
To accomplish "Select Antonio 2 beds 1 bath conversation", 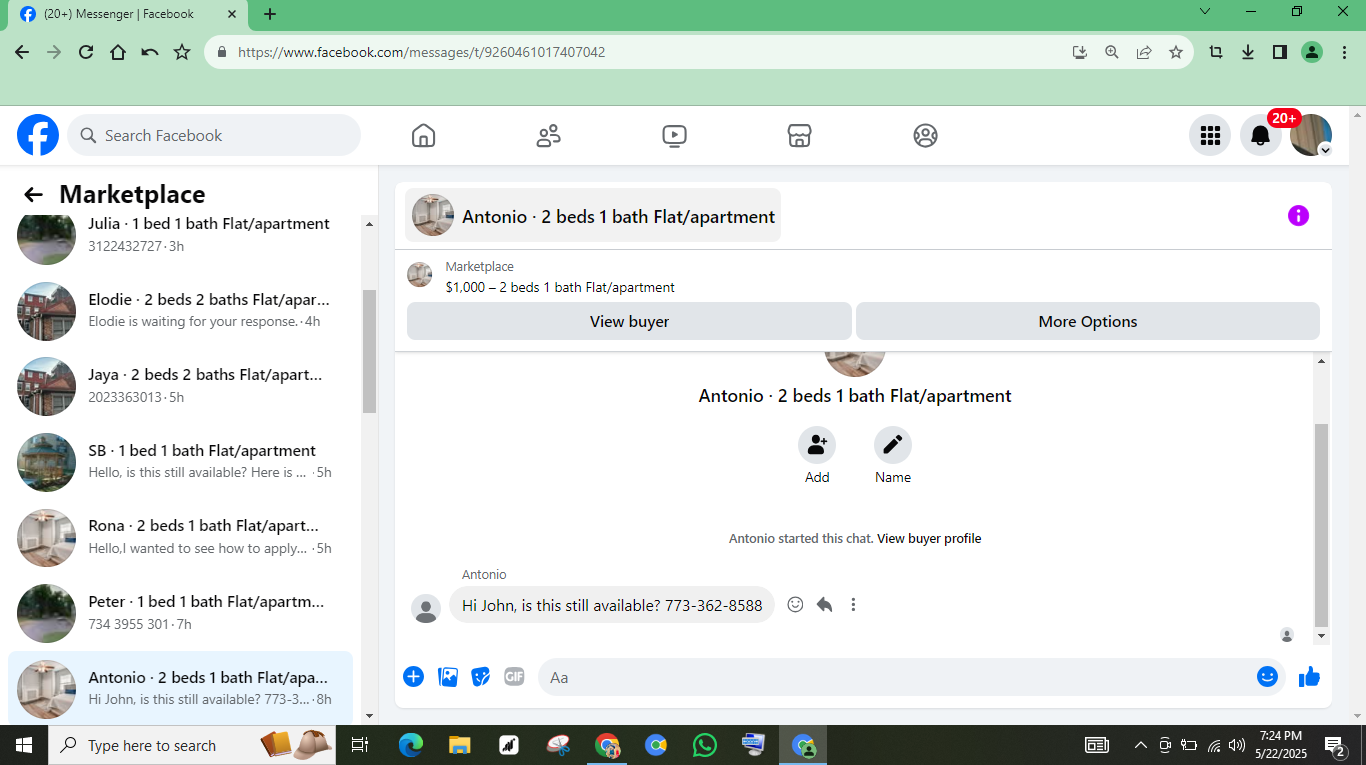I will [181, 688].
